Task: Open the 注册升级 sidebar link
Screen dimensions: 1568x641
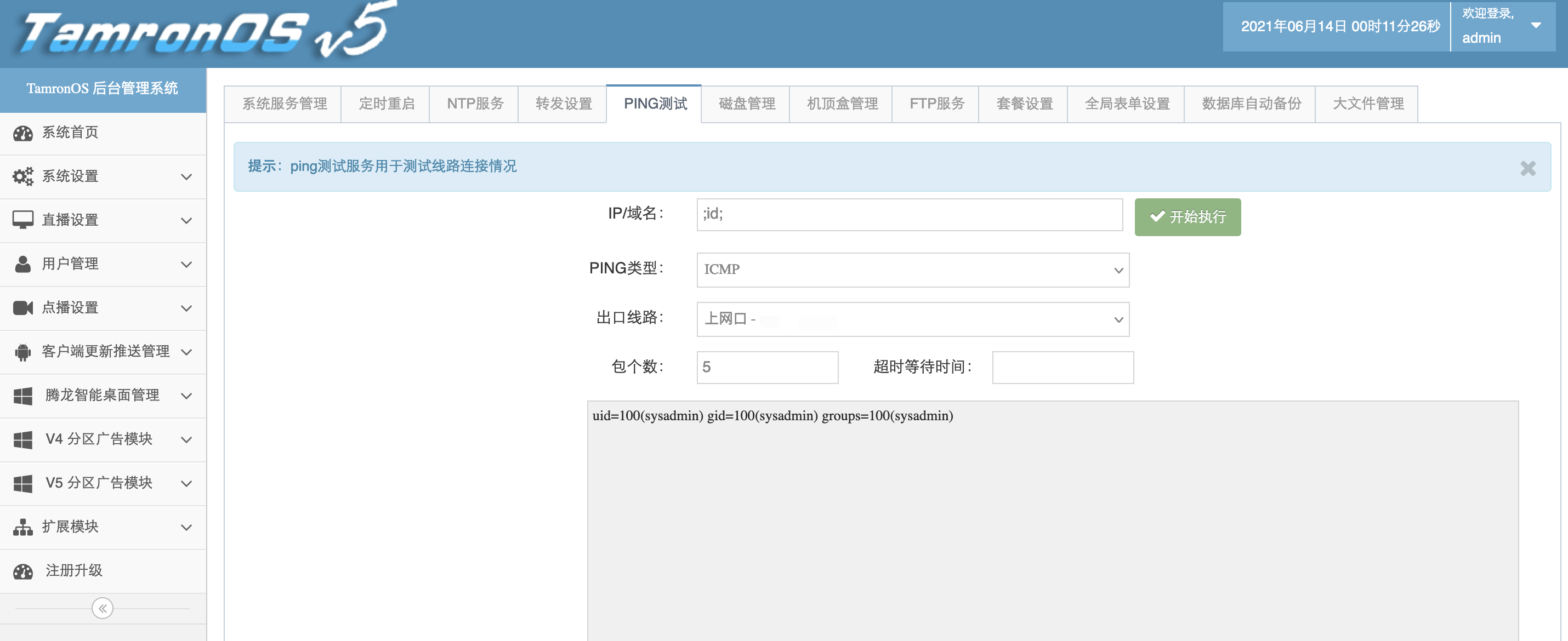Action: point(74,570)
